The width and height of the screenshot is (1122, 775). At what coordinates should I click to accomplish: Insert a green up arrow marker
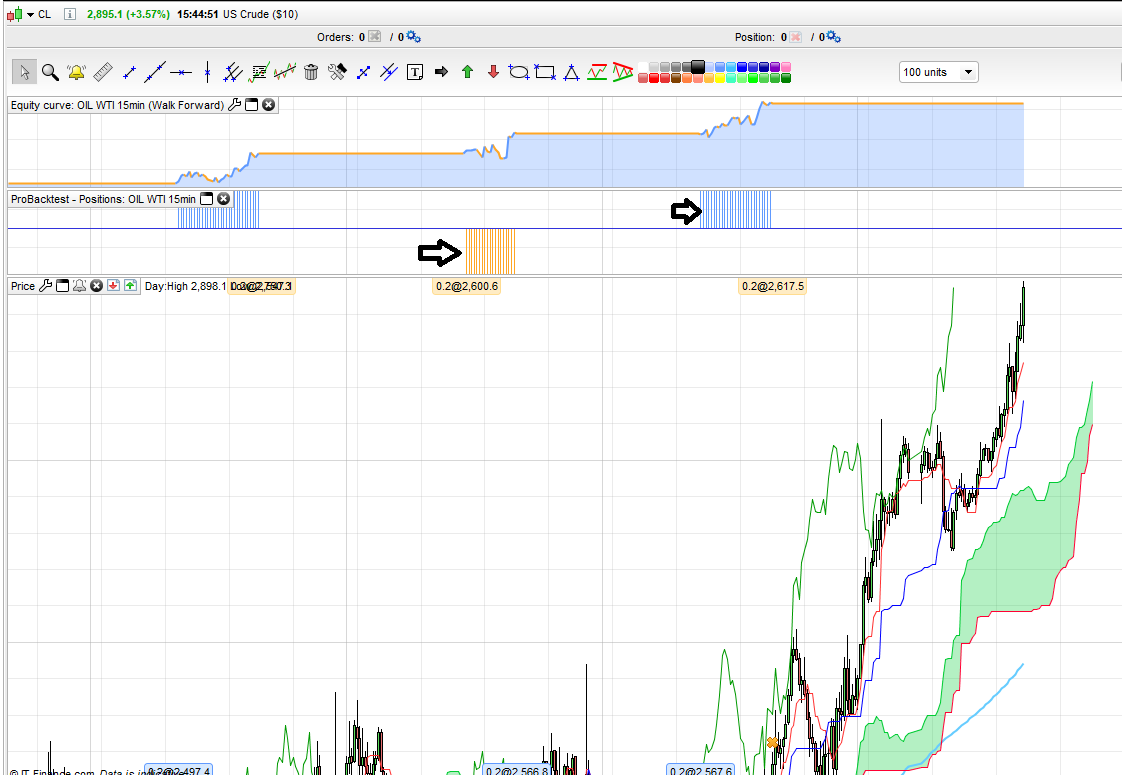(x=467, y=72)
